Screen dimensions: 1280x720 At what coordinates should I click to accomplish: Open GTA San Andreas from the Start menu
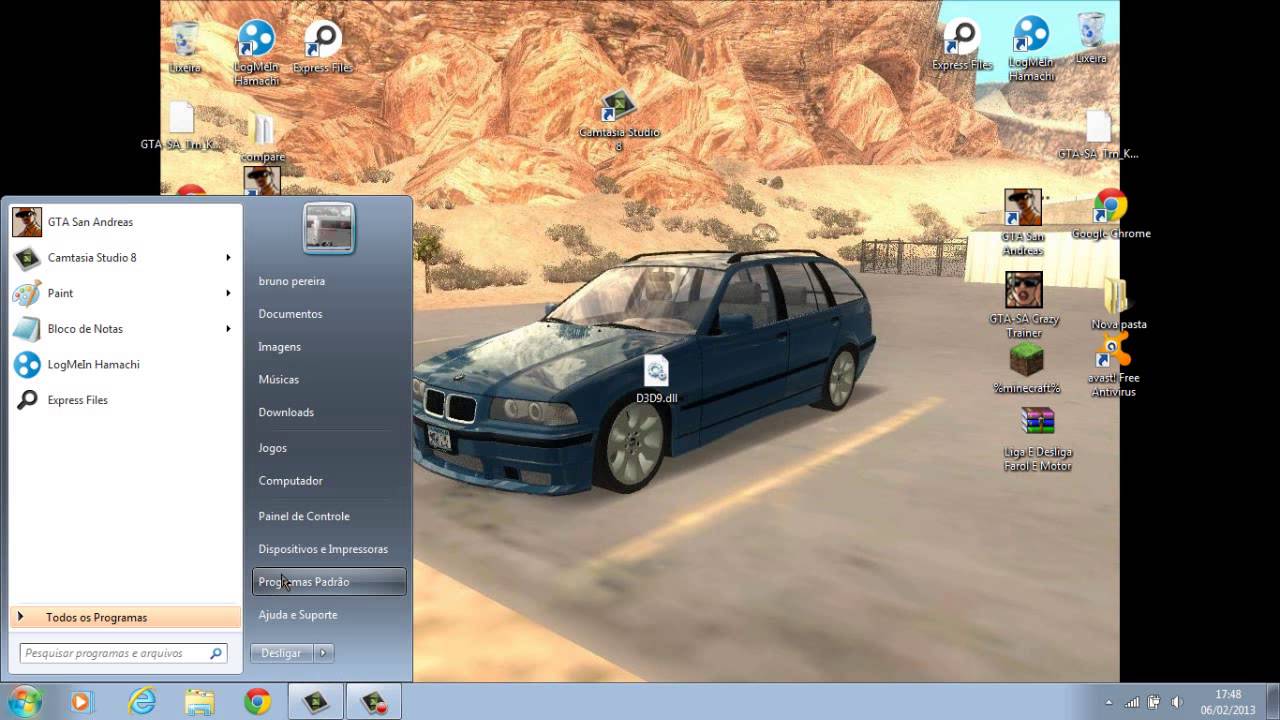(125, 222)
